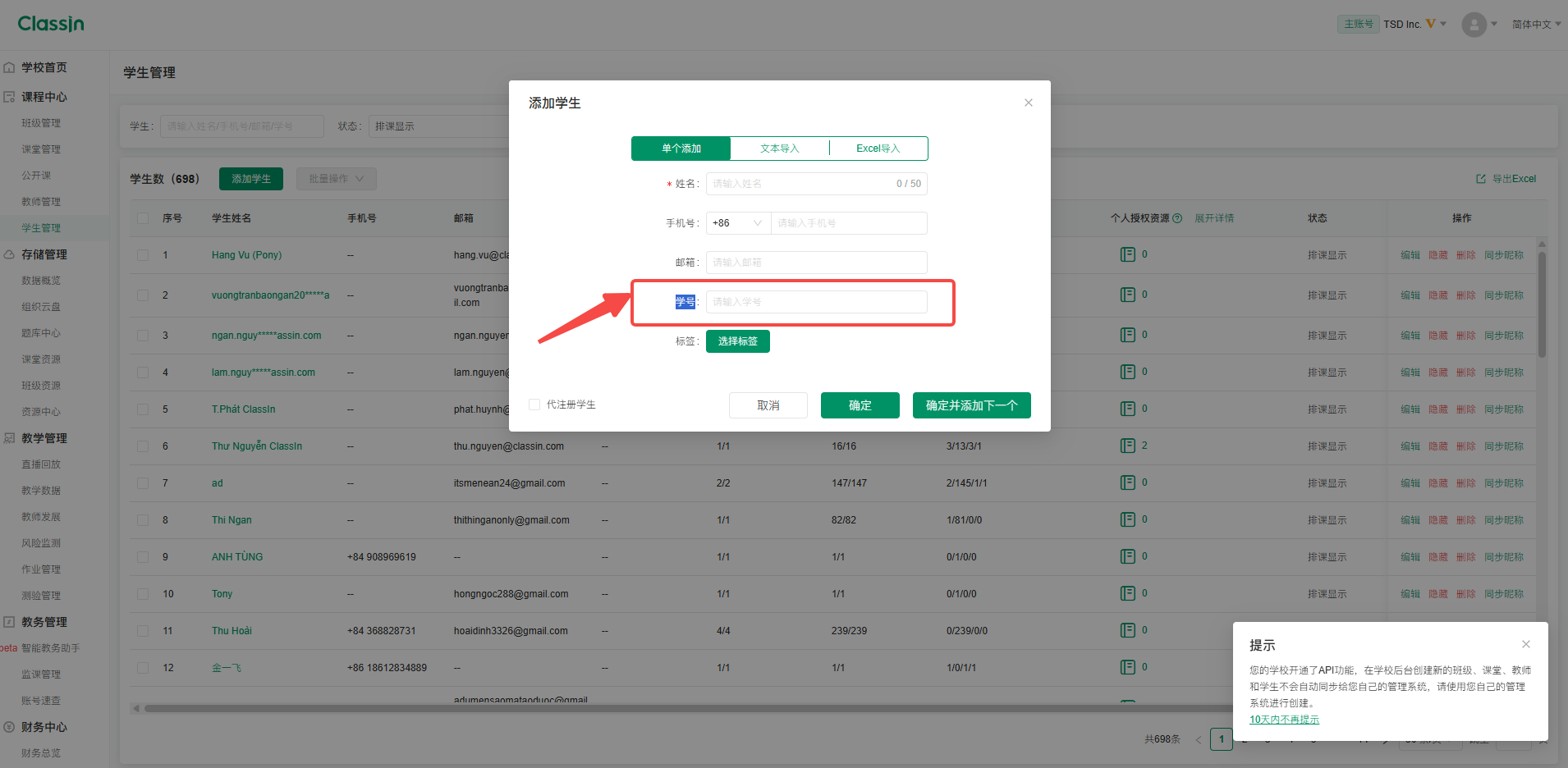Toggle the select-all checkbox in table header
The width and height of the screenshot is (1568, 768).
tap(143, 218)
